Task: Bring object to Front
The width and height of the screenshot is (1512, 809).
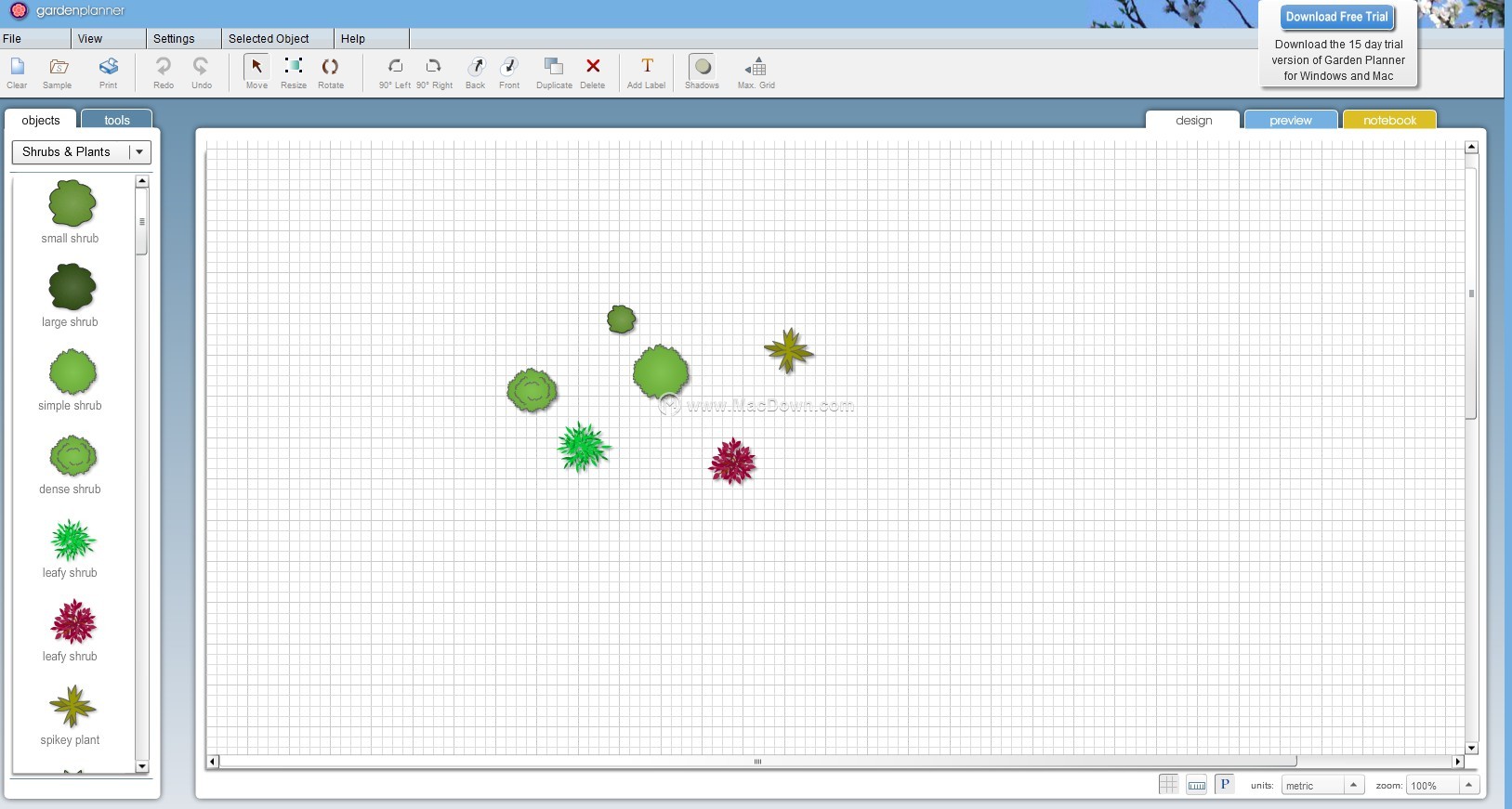Action: 509,66
